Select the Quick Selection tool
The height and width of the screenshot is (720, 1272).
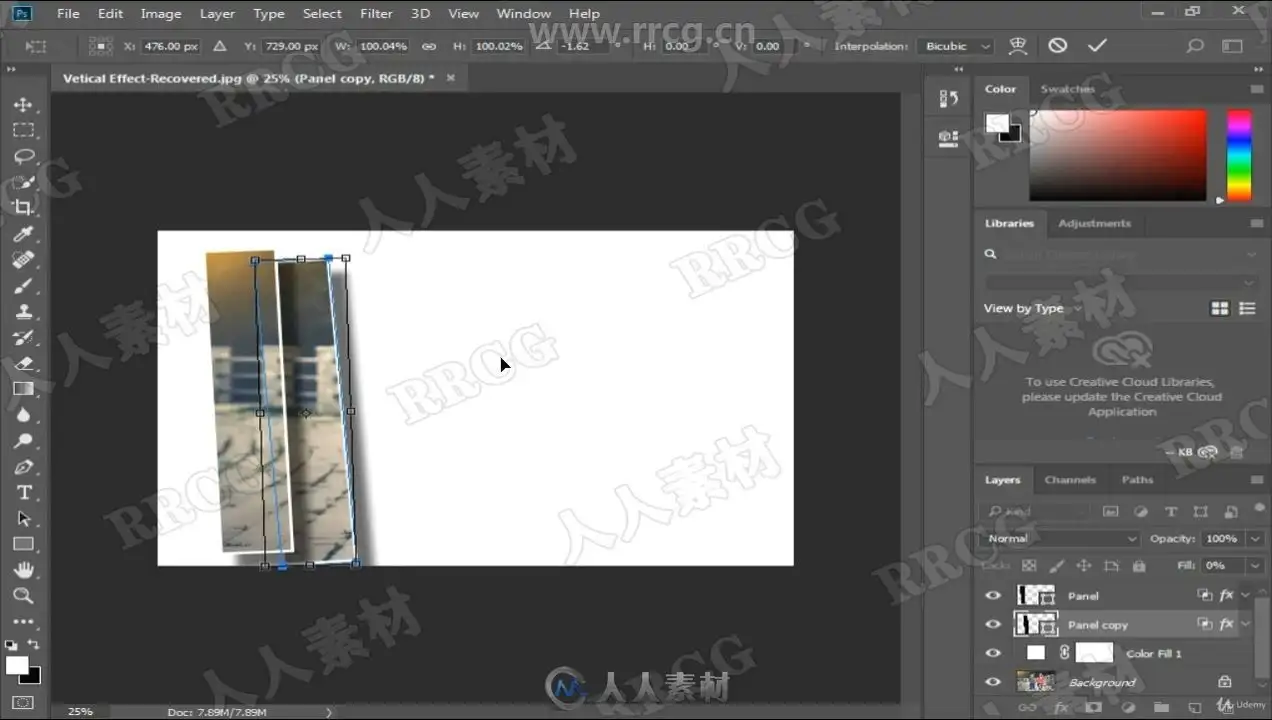coord(23,182)
